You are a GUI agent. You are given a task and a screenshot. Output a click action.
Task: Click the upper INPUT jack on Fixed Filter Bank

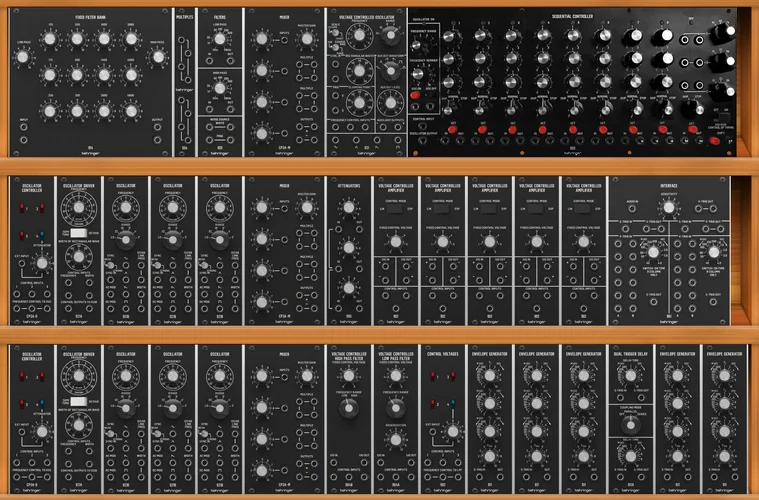pos(23,128)
